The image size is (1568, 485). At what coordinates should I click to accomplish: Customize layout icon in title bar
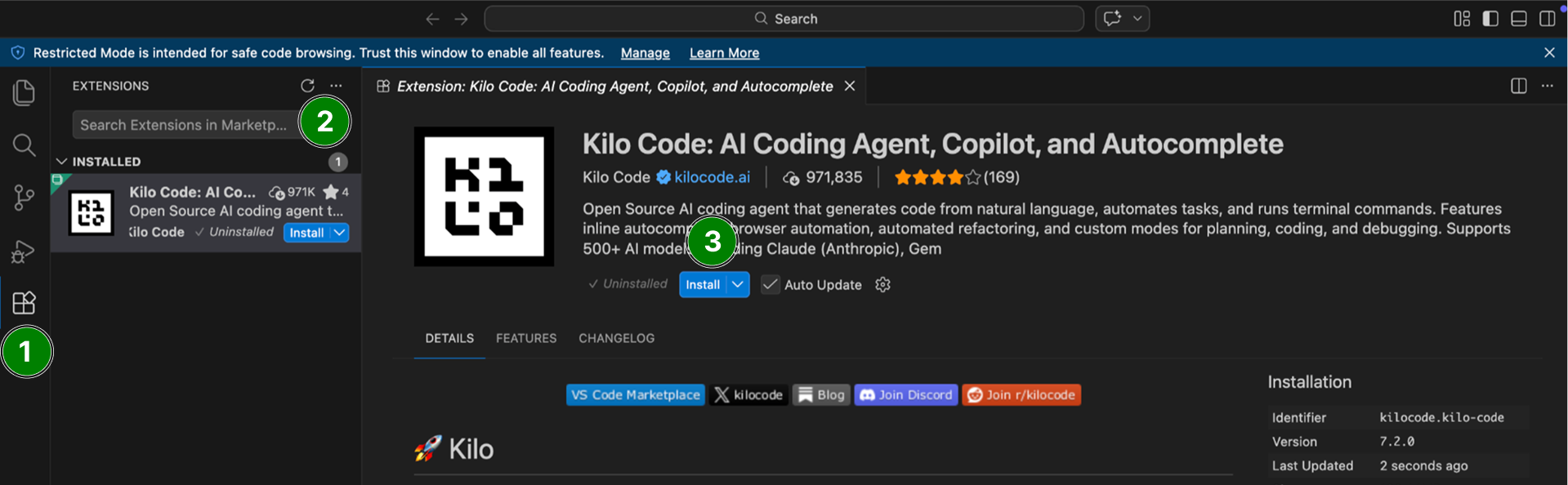click(x=1462, y=19)
